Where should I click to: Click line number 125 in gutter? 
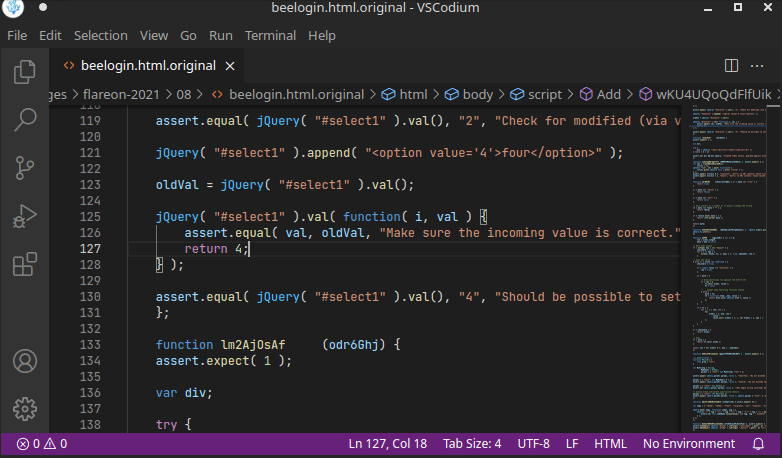coord(90,217)
